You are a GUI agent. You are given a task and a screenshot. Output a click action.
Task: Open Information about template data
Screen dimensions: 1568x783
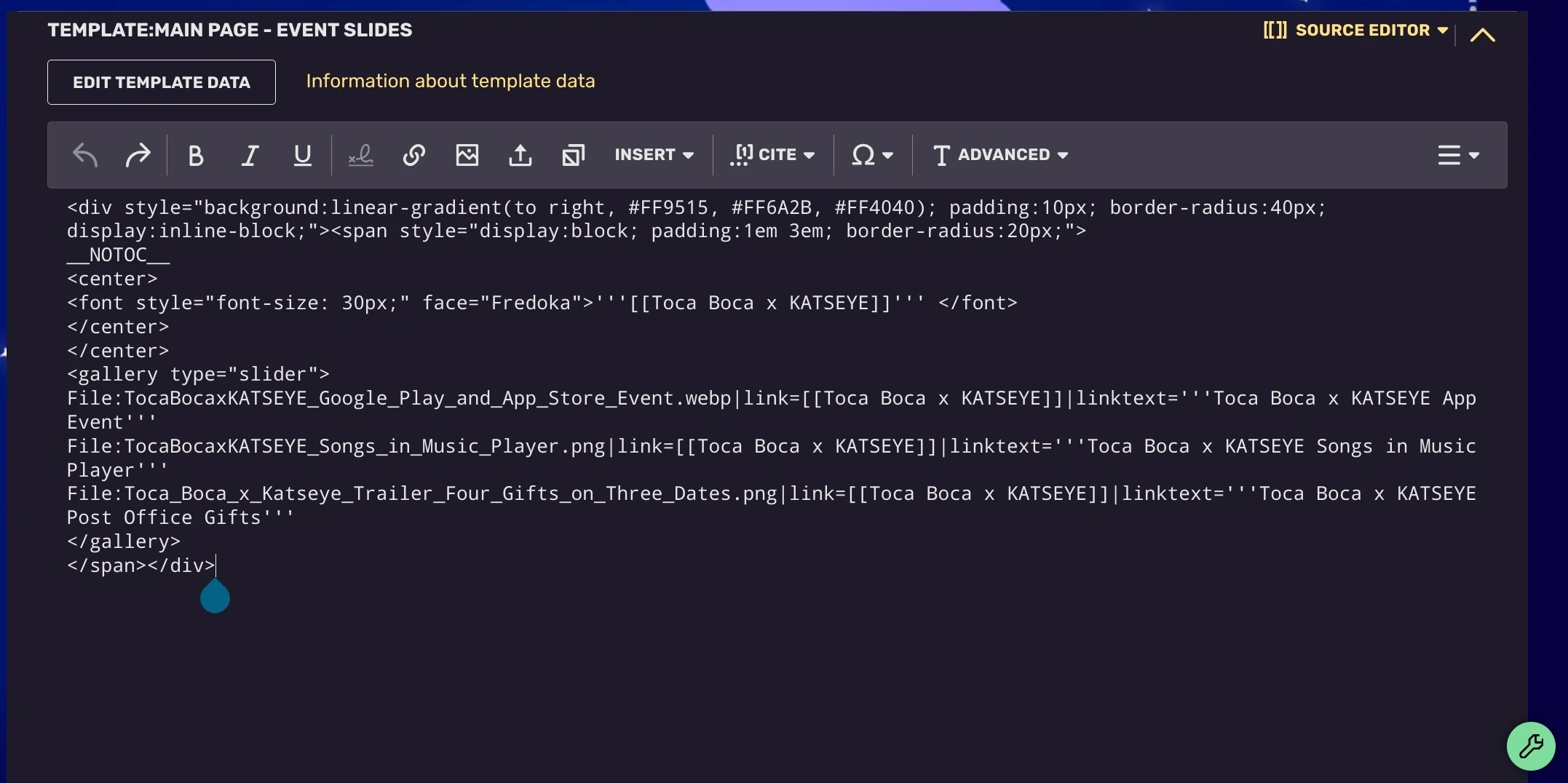tap(450, 81)
